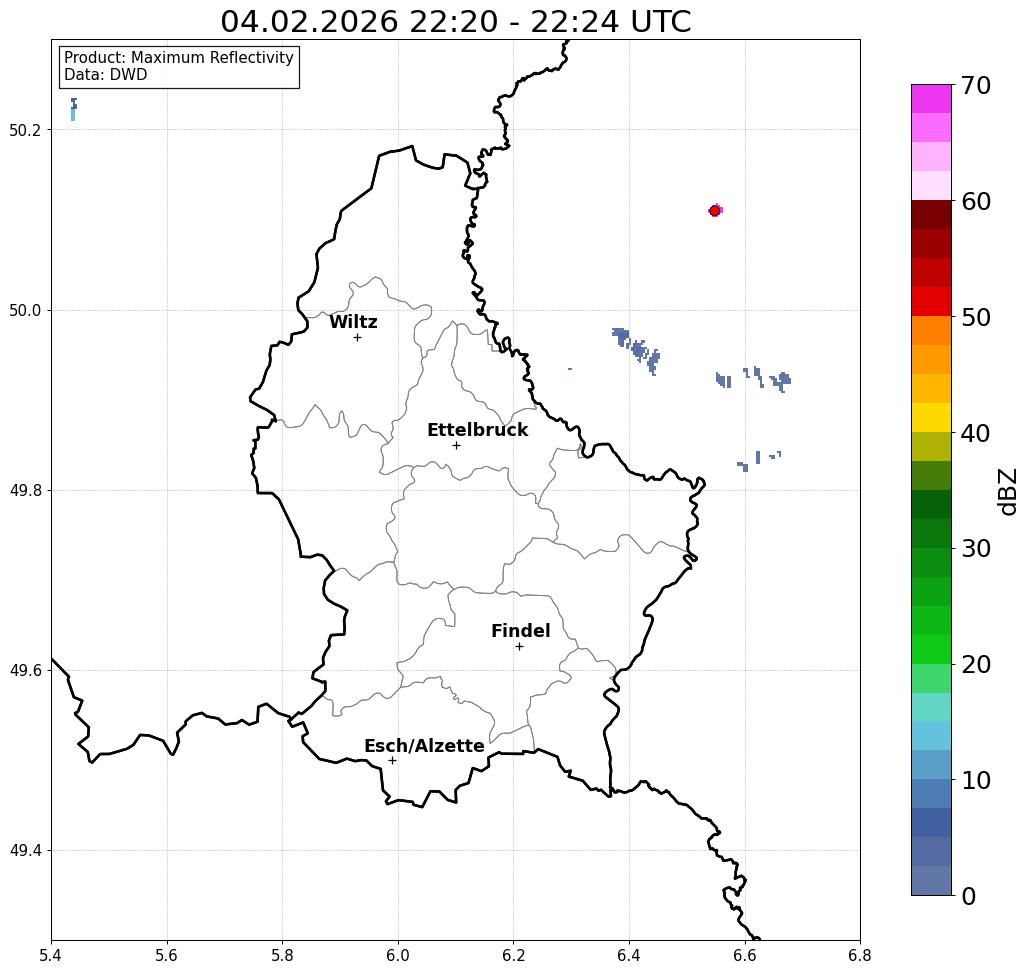
Task: Click the colorbar label 70
Action: point(976,85)
